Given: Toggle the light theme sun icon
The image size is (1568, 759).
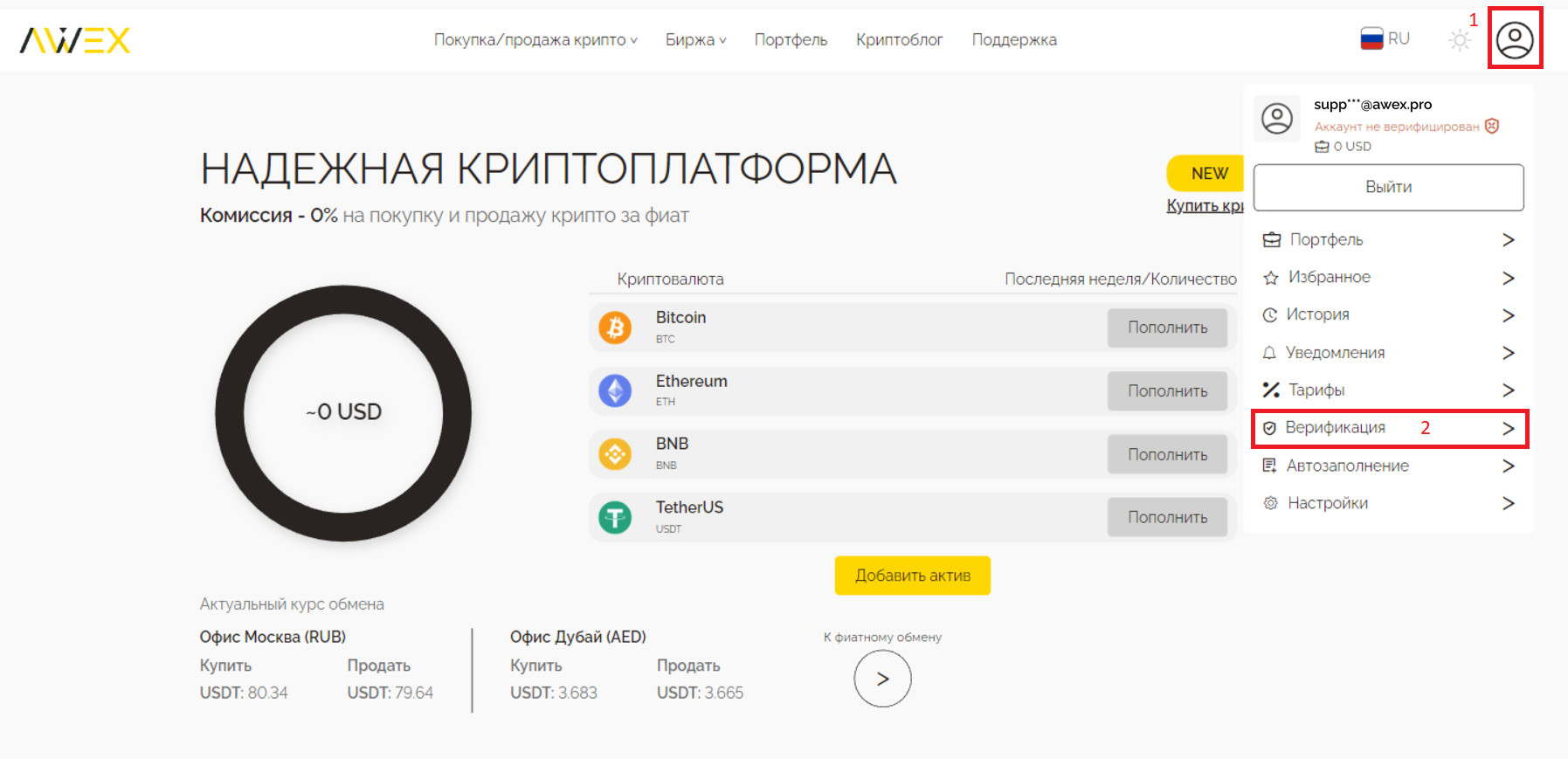Looking at the screenshot, I should click(1460, 40).
